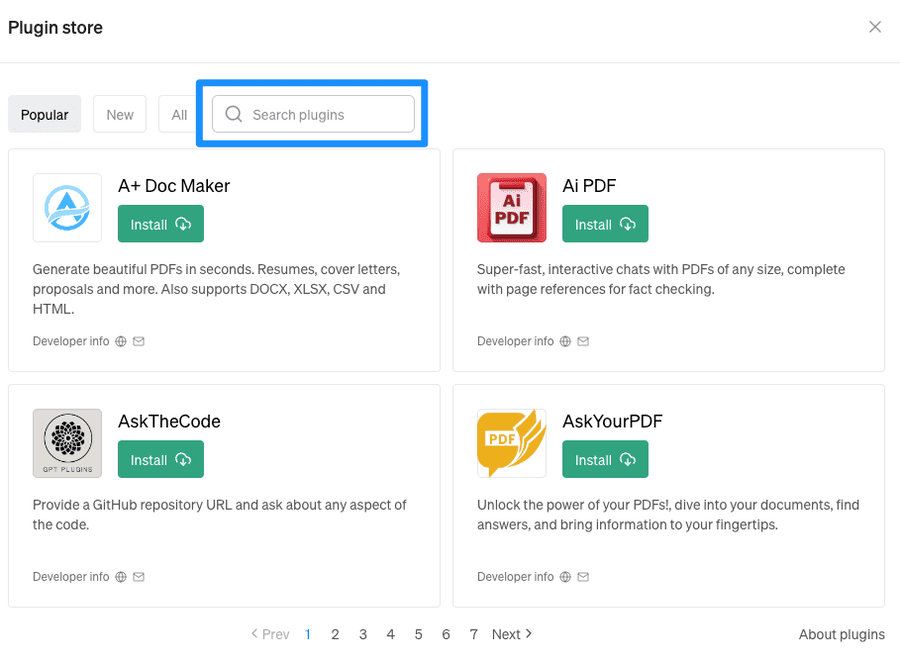Open A+ Doc Maker developer website globe icon

pyautogui.click(x=121, y=341)
